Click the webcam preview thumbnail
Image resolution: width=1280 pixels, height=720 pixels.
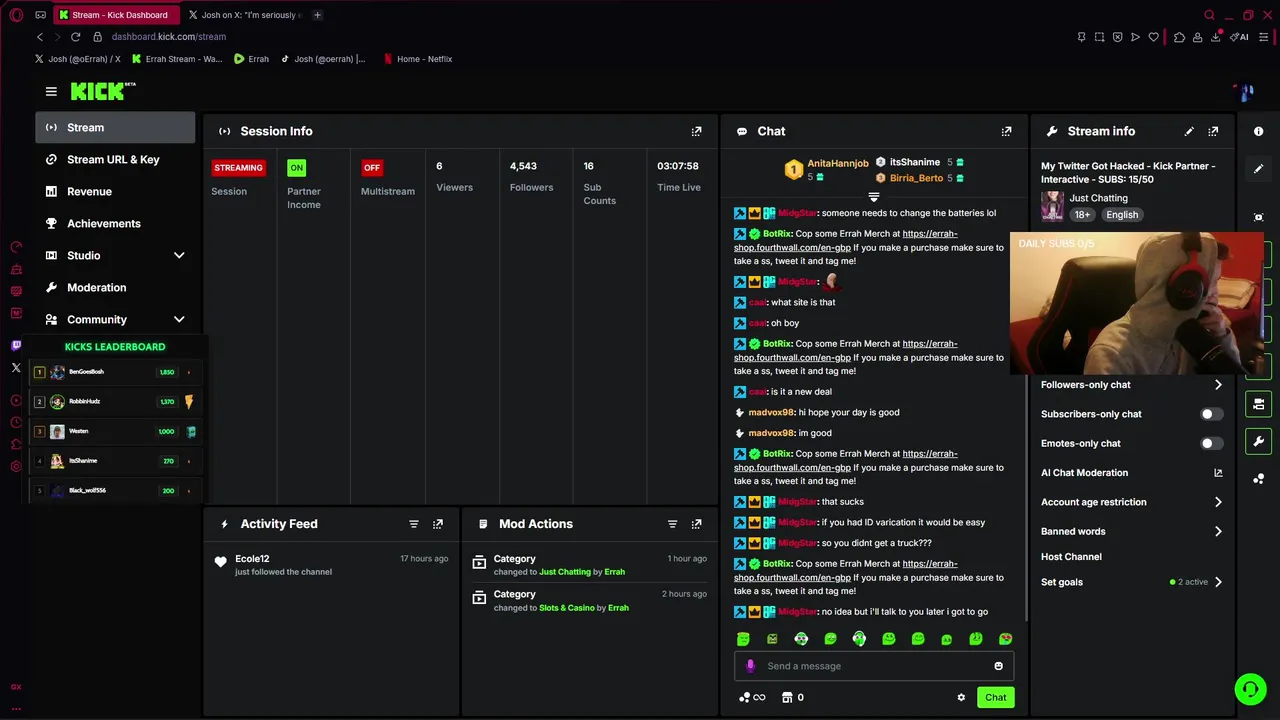click(1137, 304)
